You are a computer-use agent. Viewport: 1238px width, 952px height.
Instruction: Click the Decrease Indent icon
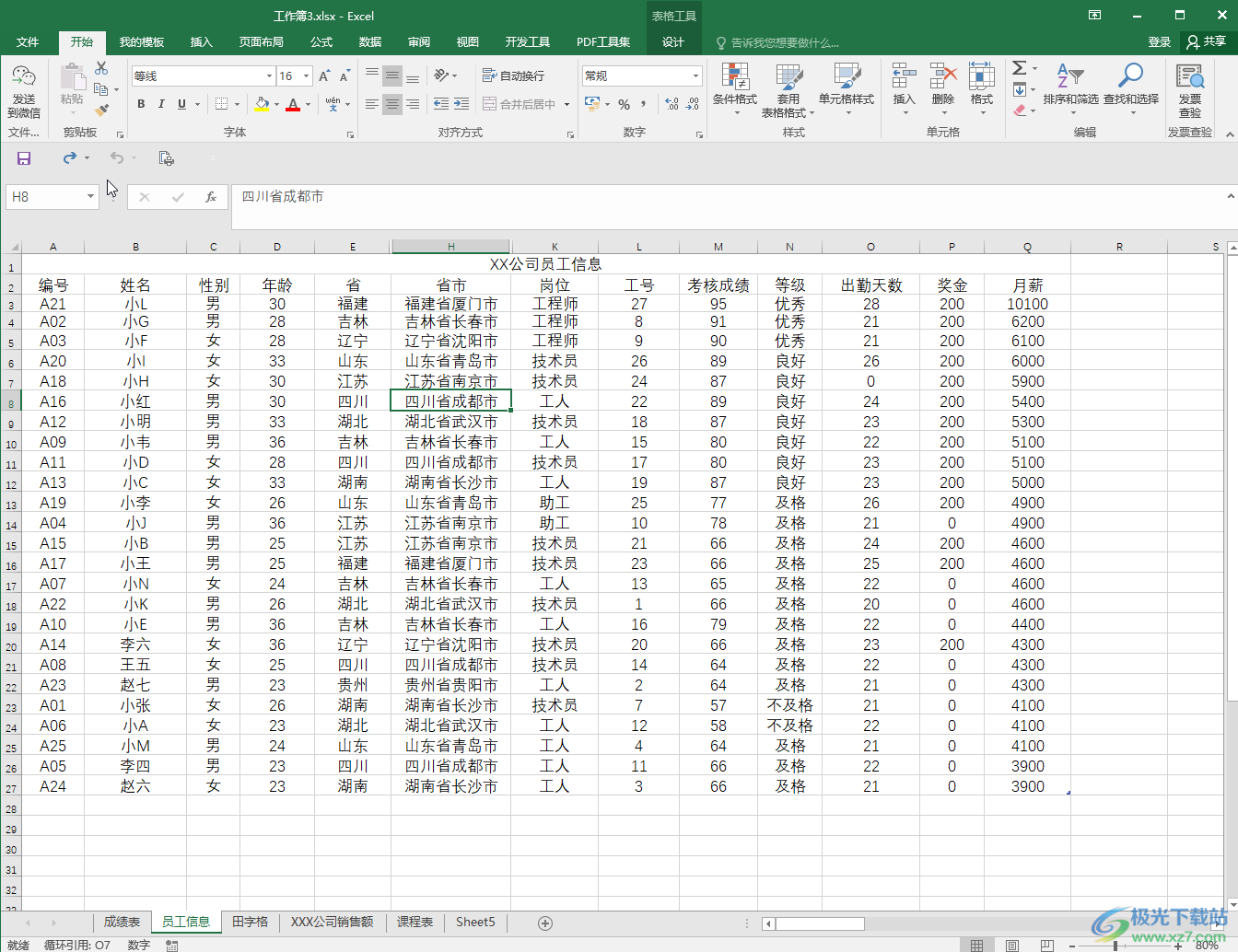coord(441,104)
